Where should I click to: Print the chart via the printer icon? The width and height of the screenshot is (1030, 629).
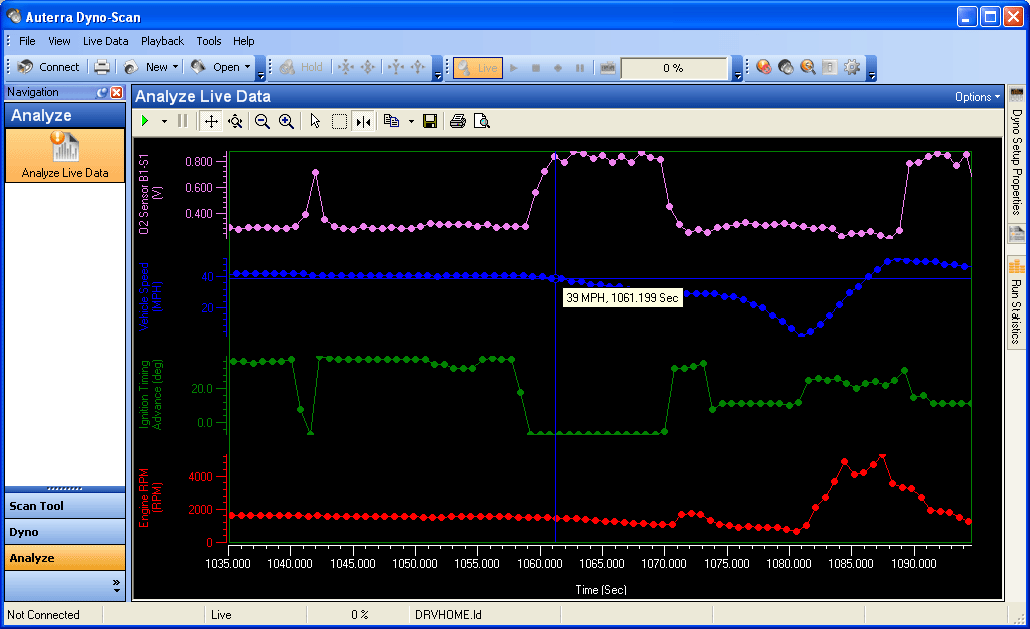tap(457, 121)
